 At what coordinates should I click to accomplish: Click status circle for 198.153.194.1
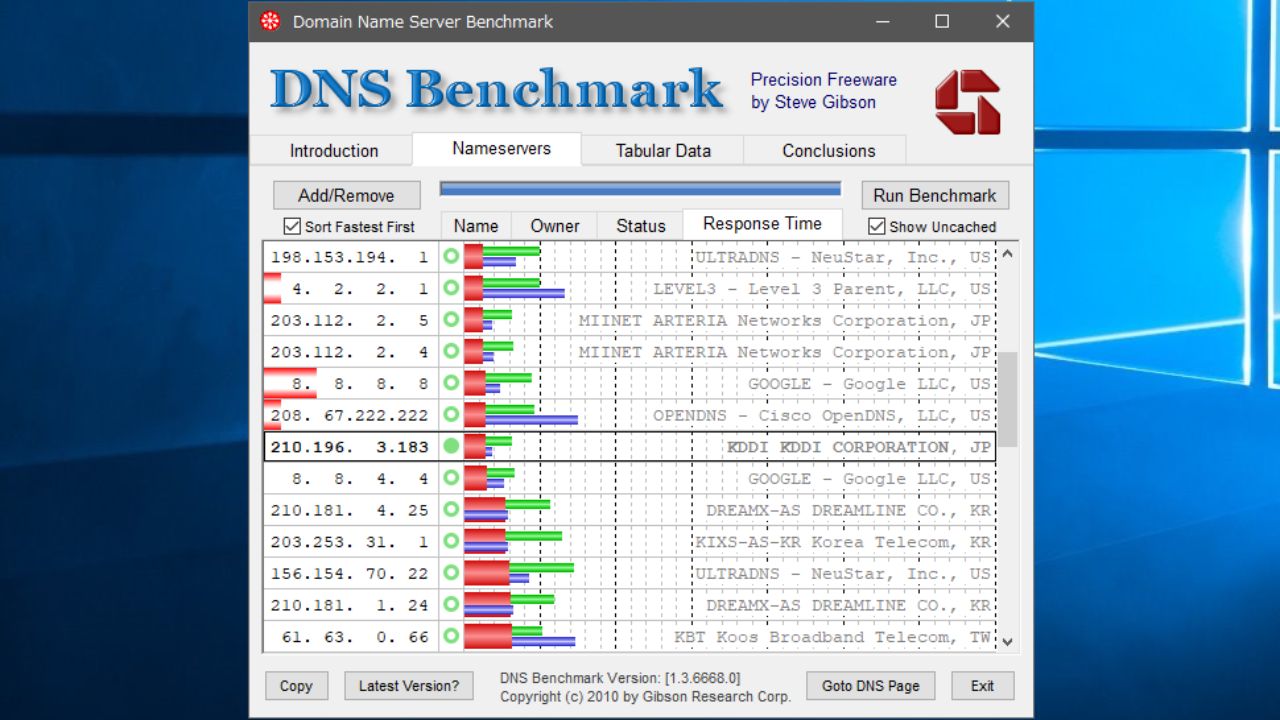[451, 257]
